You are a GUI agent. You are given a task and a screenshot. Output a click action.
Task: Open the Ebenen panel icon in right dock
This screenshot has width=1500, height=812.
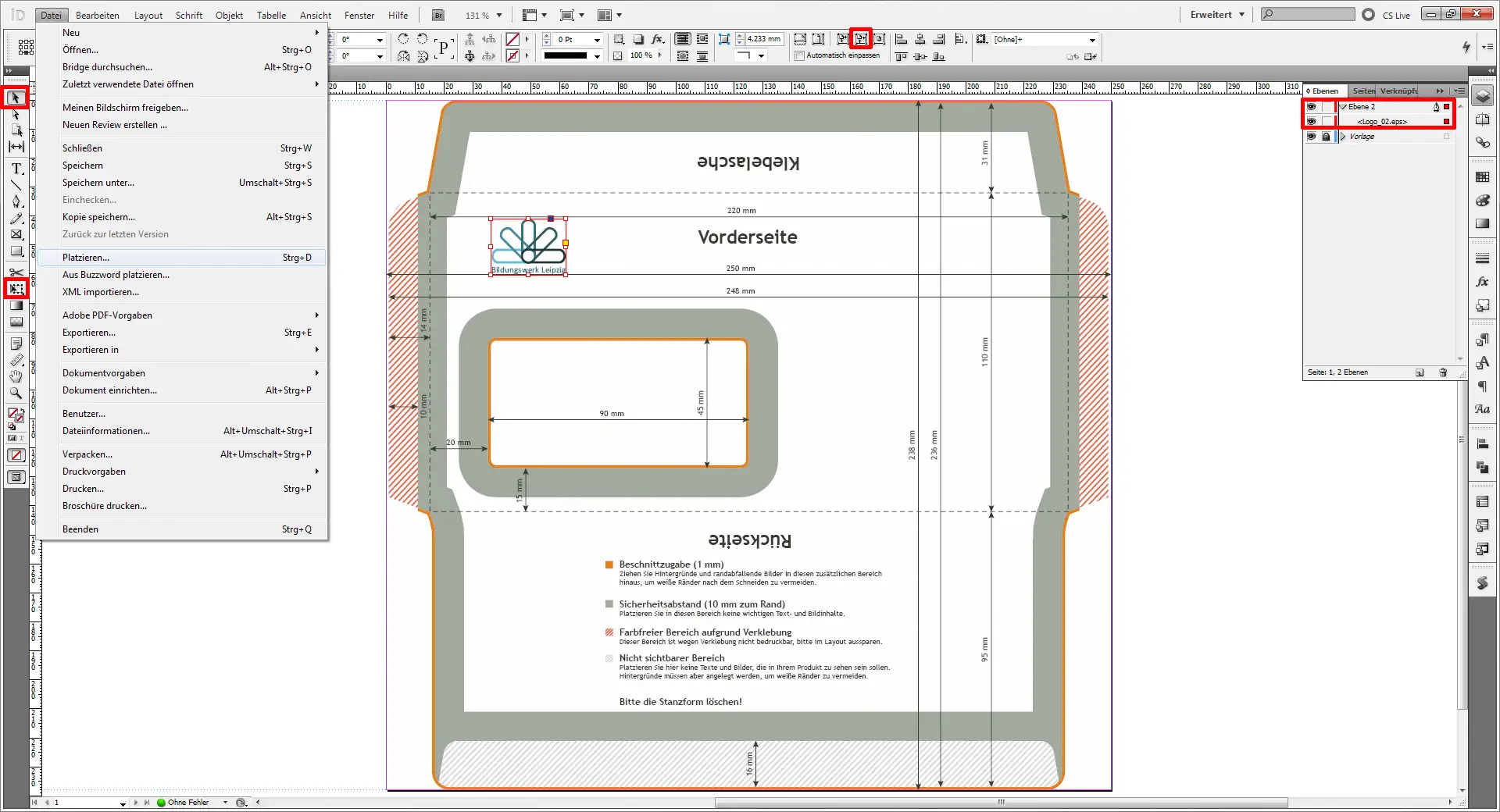1482,95
